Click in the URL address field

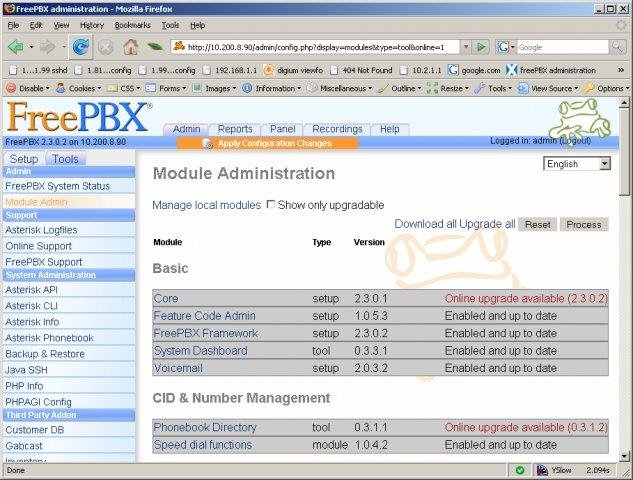pyautogui.click(x=316, y=47)
